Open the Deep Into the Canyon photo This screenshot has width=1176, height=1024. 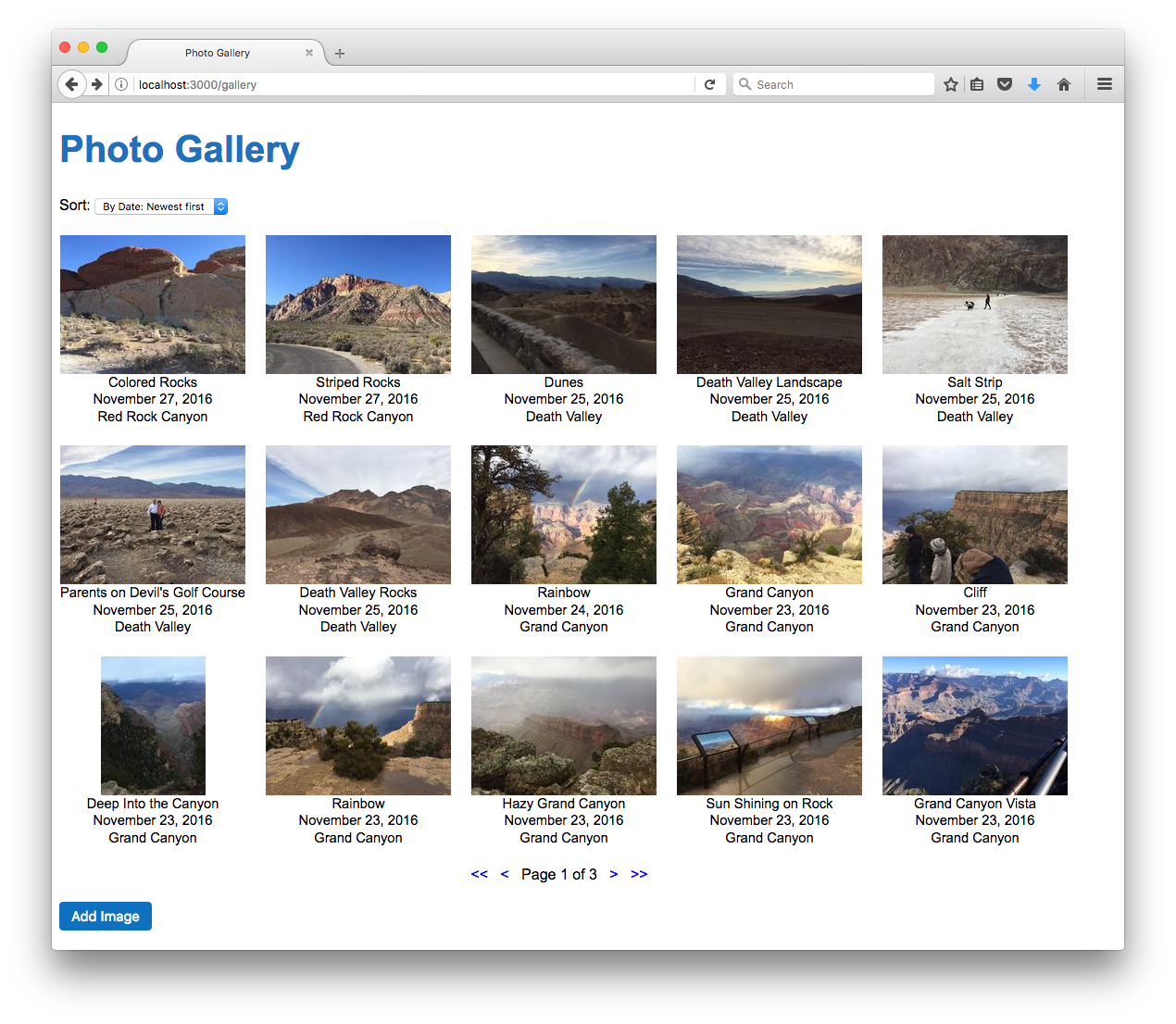tap(153, 726)
